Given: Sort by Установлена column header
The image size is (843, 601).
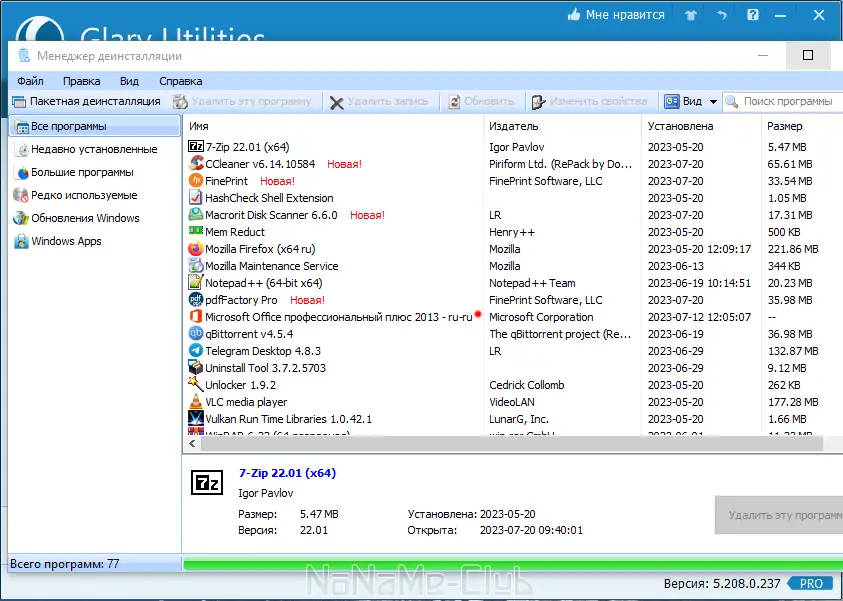Looking at the screenshot, I should pyautogui.click(x=701, y=126).
